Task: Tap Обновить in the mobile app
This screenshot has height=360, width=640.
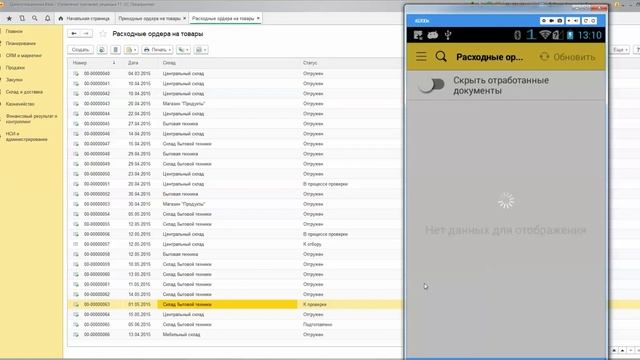Action: click(x=567, y=57)
